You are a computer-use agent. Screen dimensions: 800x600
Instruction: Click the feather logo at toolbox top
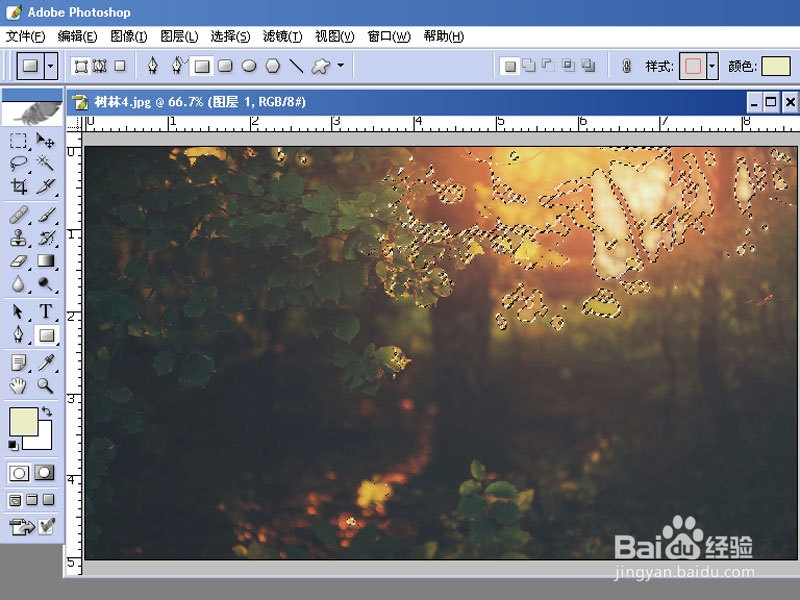32,112
